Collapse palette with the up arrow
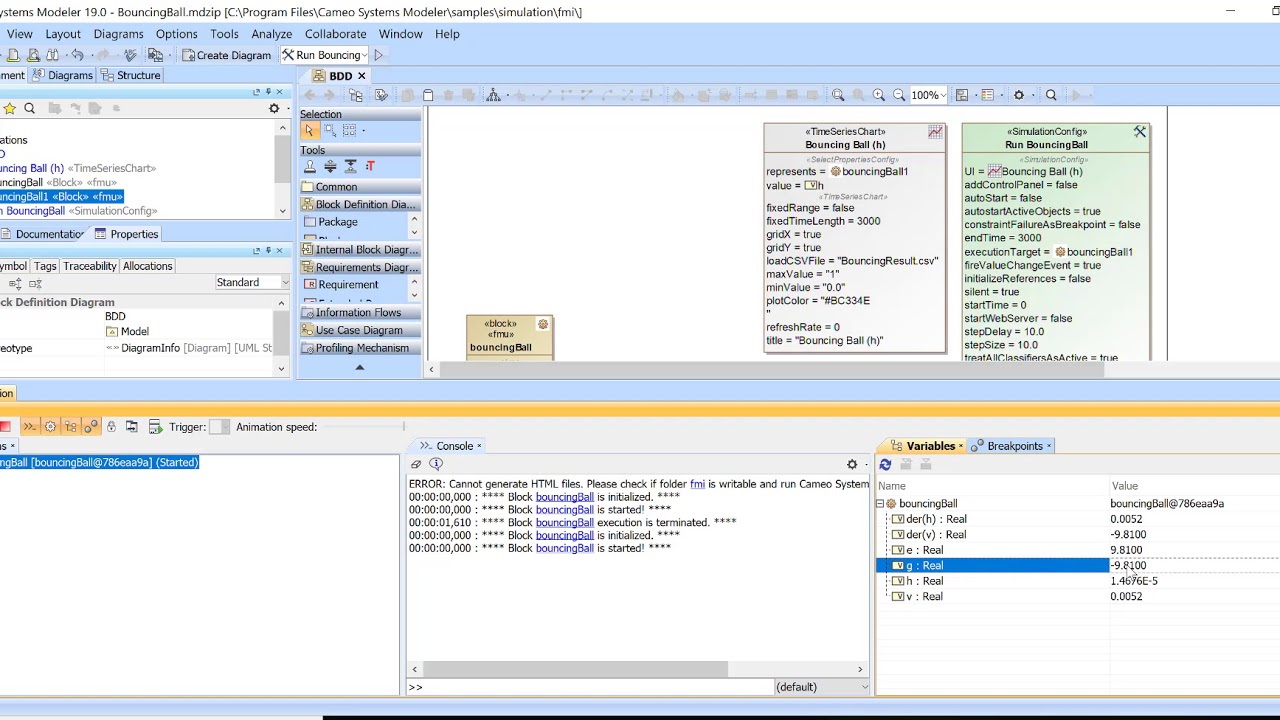 click(x=360, y=367)
